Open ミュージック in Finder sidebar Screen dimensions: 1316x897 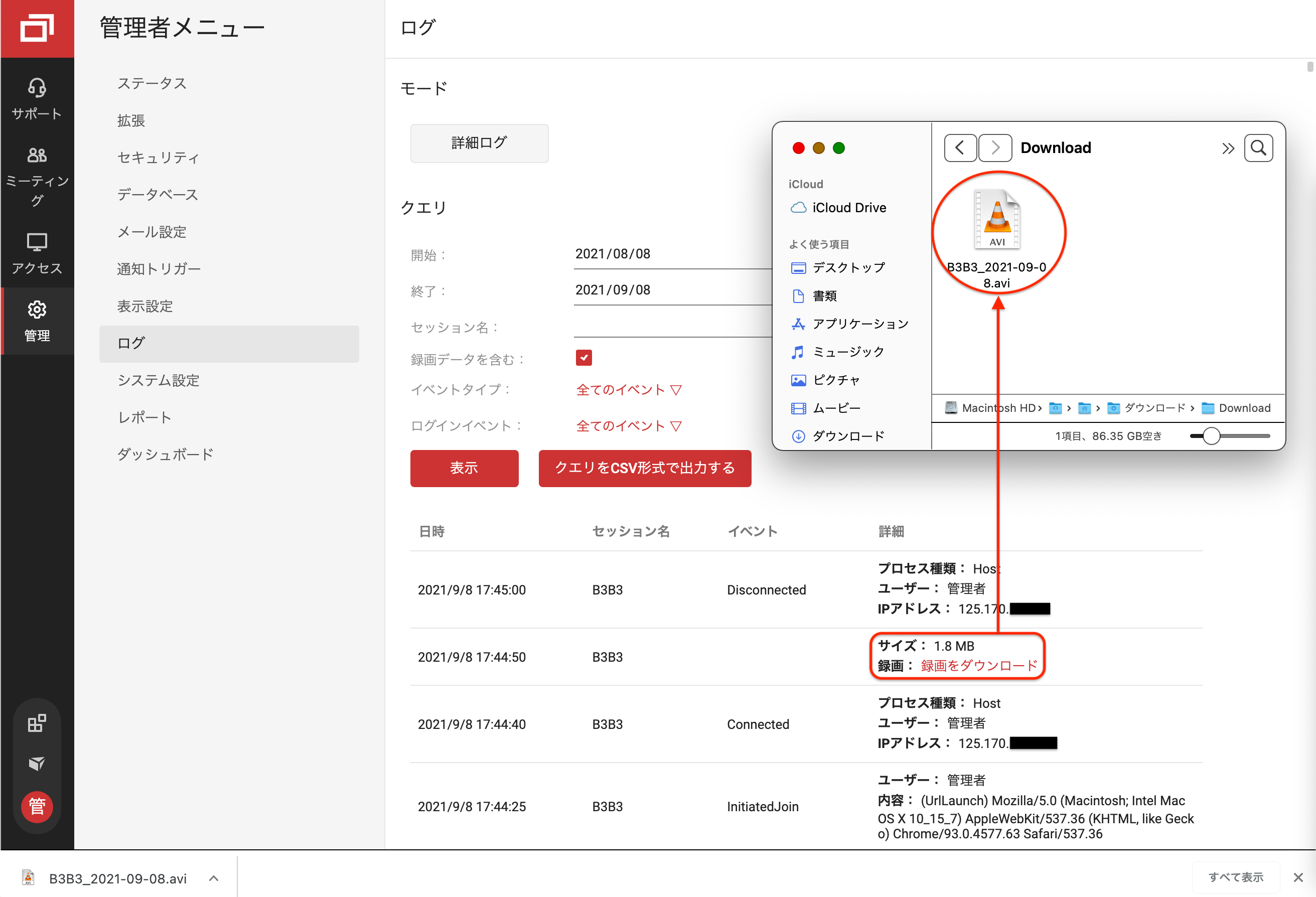[838, 352]
